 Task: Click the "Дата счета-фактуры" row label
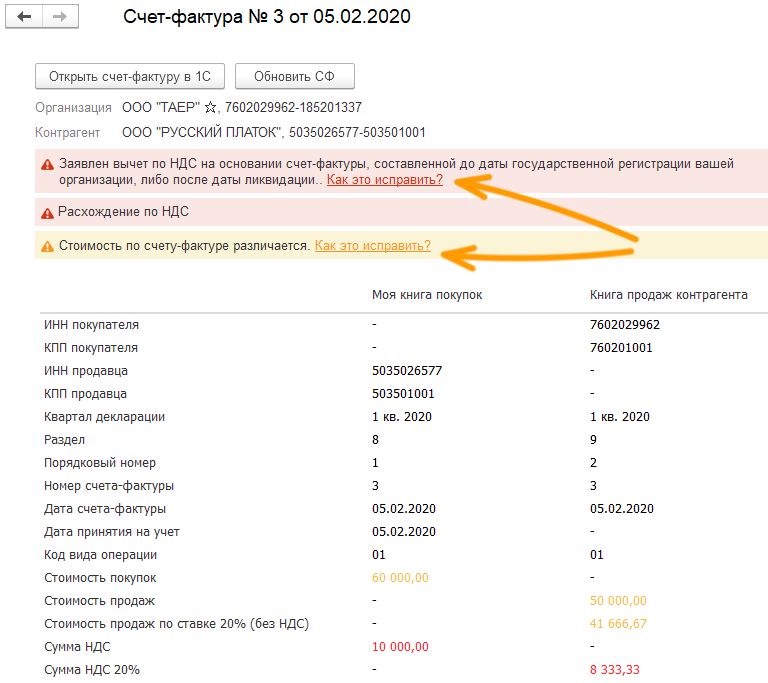[x=105, y=509]
